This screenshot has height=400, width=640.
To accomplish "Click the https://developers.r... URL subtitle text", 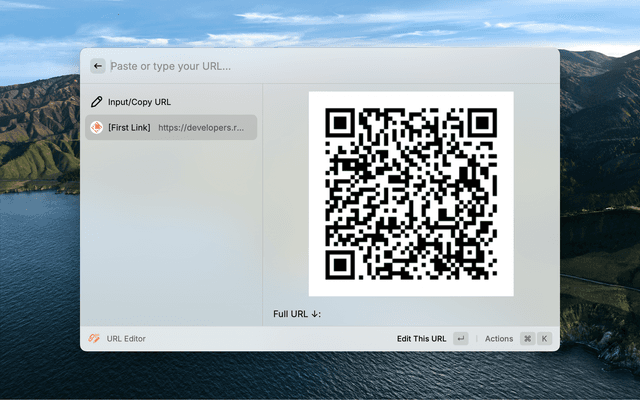I will pyautogui.click(x=201, y=127).
